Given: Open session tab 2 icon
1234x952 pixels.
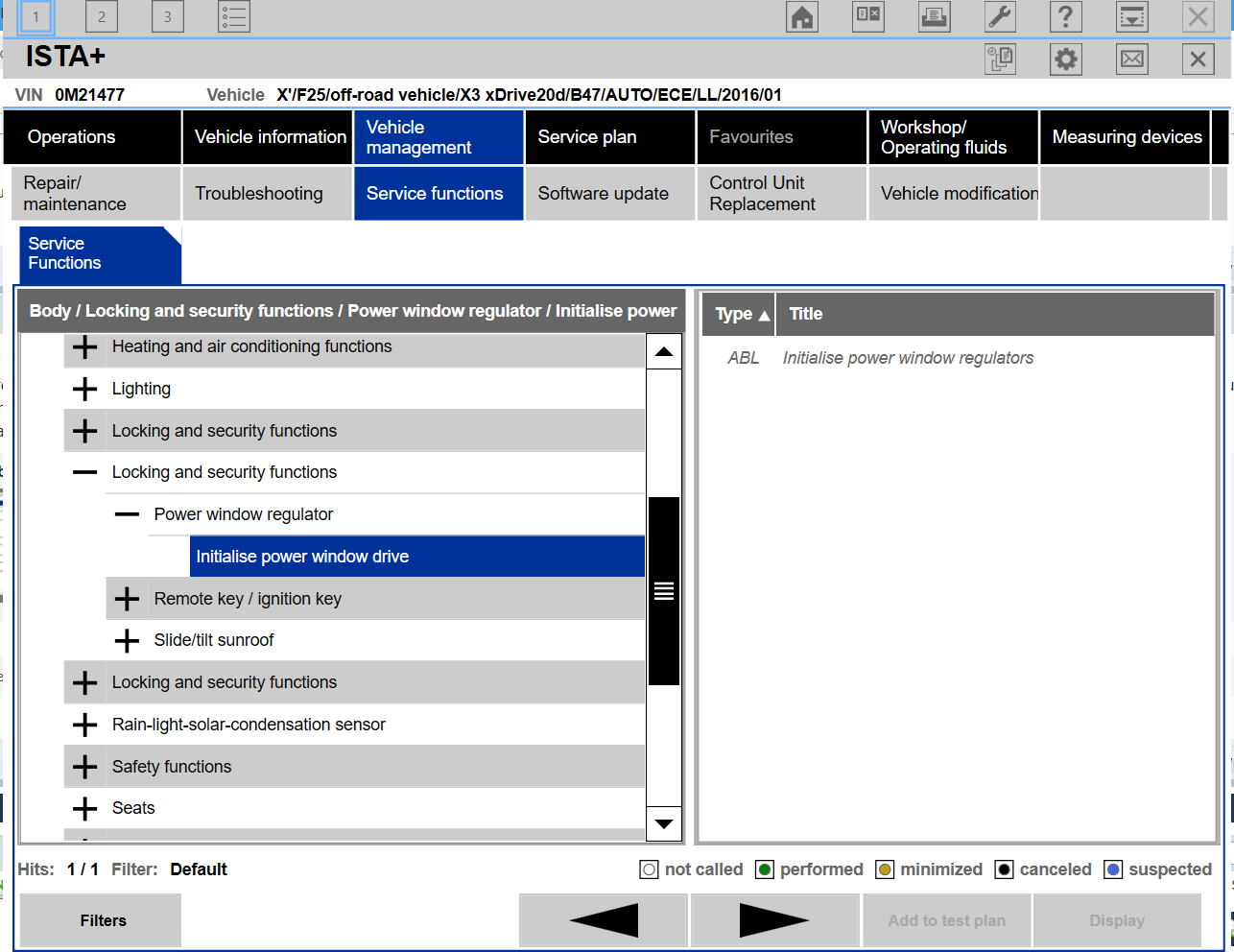Looking at the screenshot, I should (102, 16).
